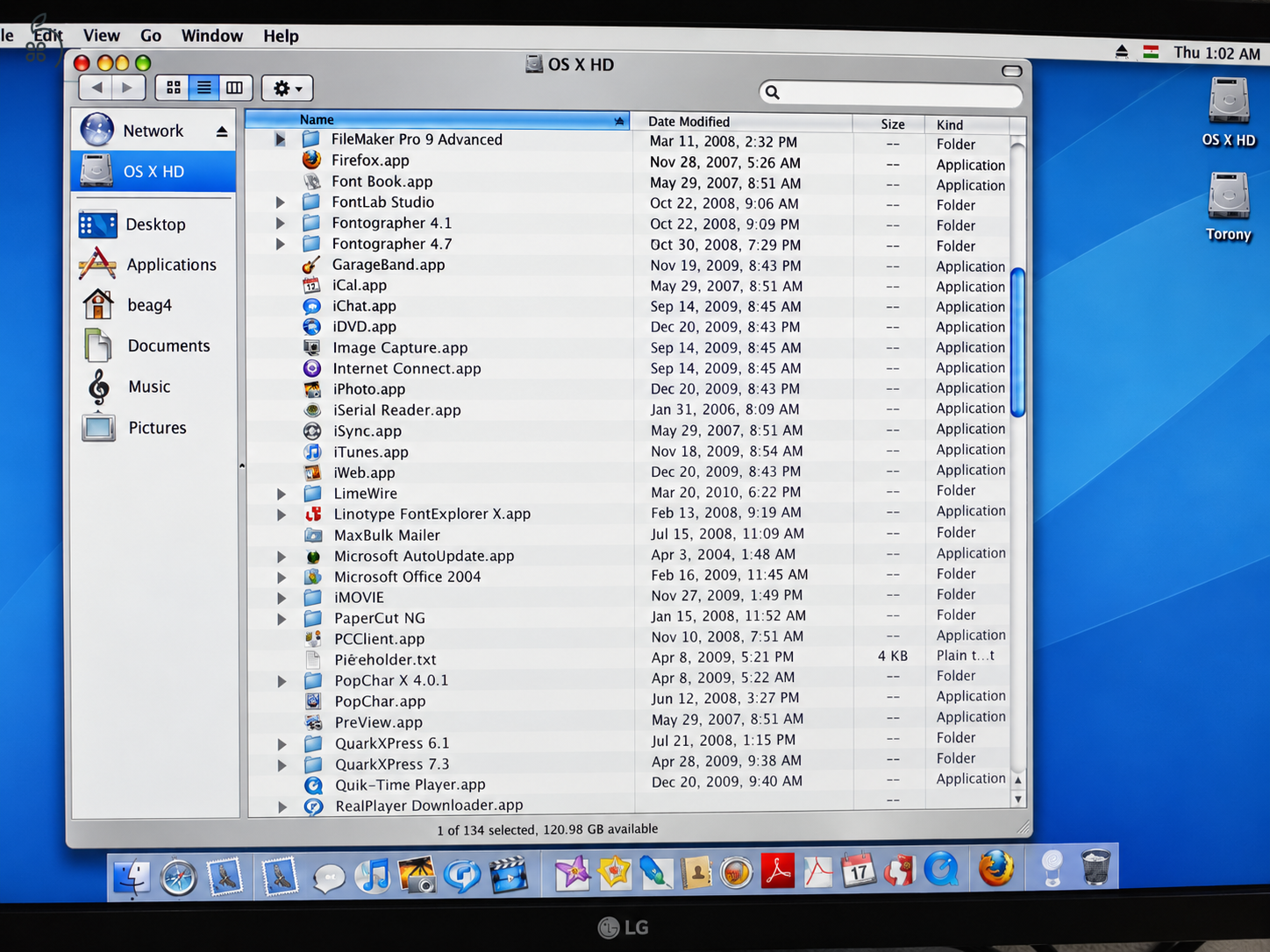Launch iTunes from the Dock

coord(374,875)
